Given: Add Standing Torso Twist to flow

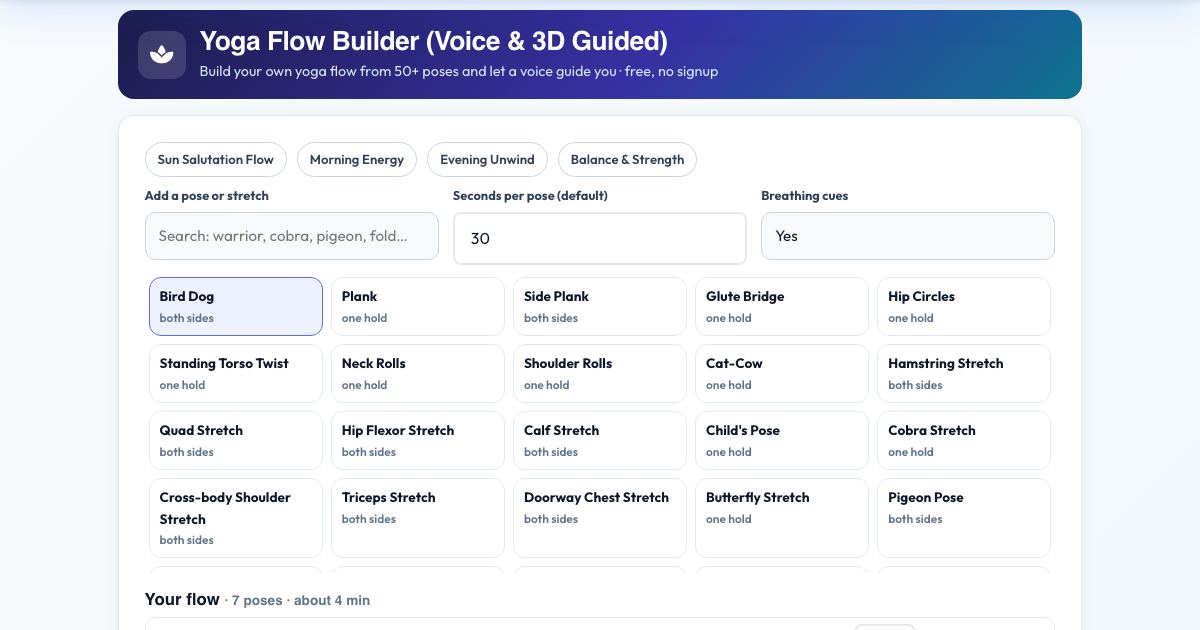Looking at the screenshot, I should (x=236, y=373).
